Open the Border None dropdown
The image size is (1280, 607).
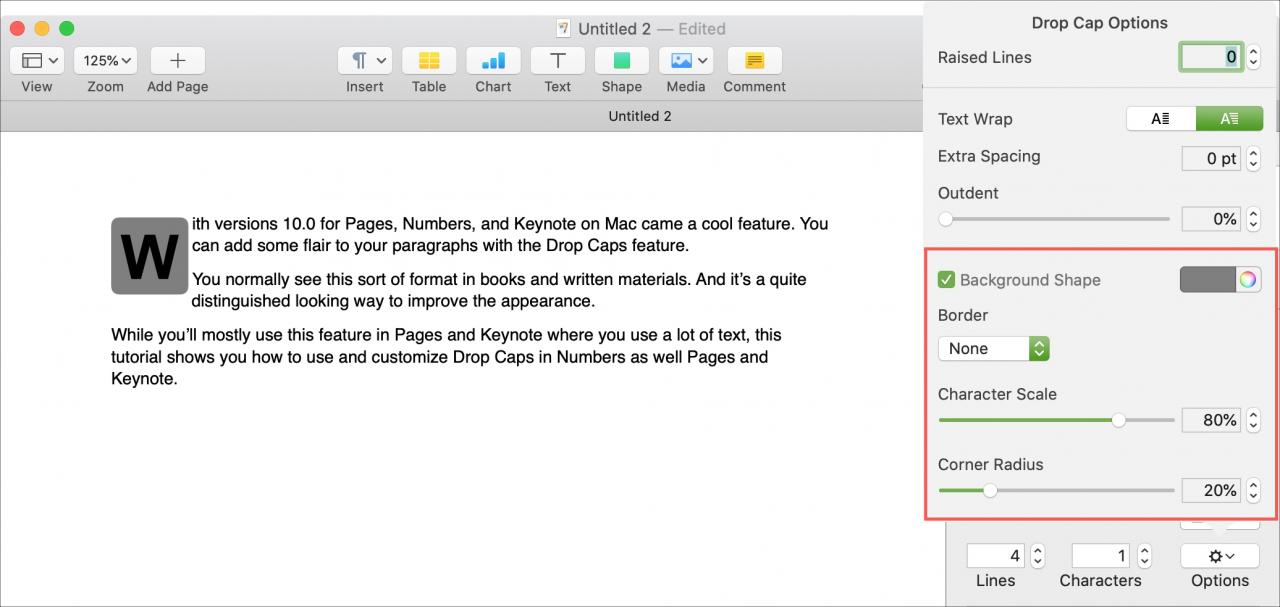click(993, 348)
